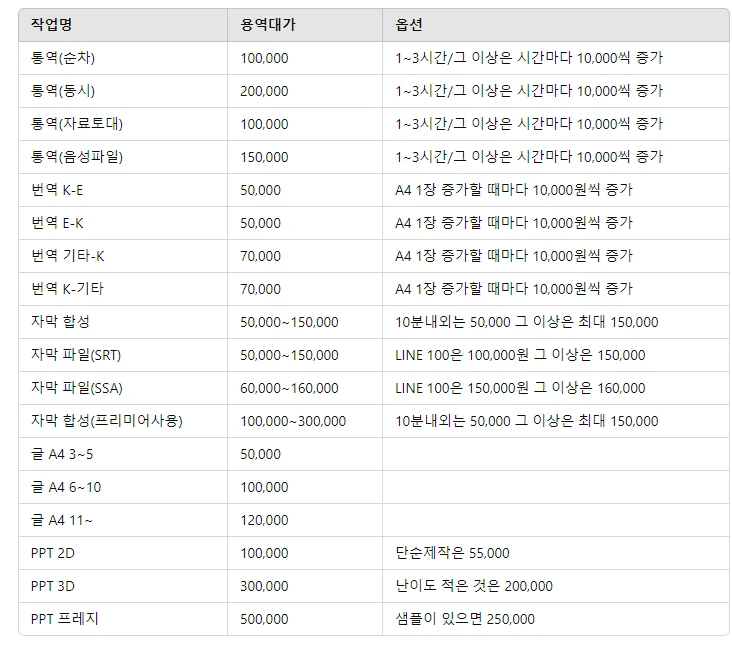
Task: Select the 번역 기타-K cell
Action: [67, 256]
